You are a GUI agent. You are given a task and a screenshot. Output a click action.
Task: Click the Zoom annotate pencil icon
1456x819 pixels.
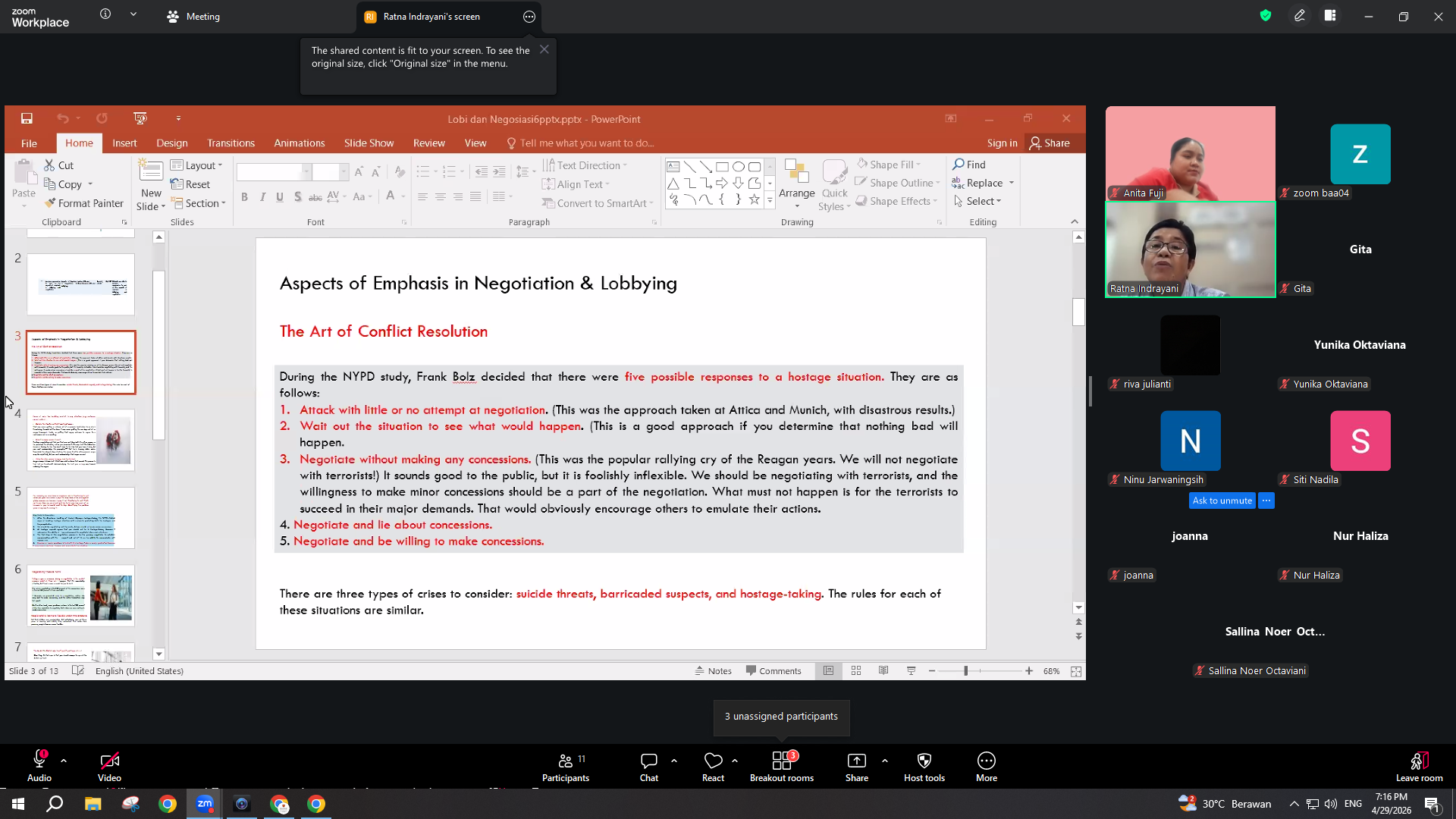pos(1300,15)
